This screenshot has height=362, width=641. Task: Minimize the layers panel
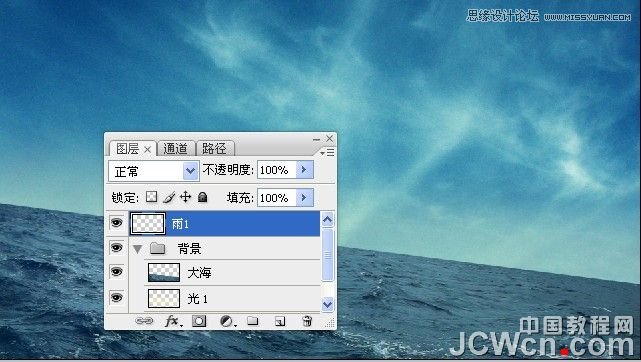[x=316, y=139]
